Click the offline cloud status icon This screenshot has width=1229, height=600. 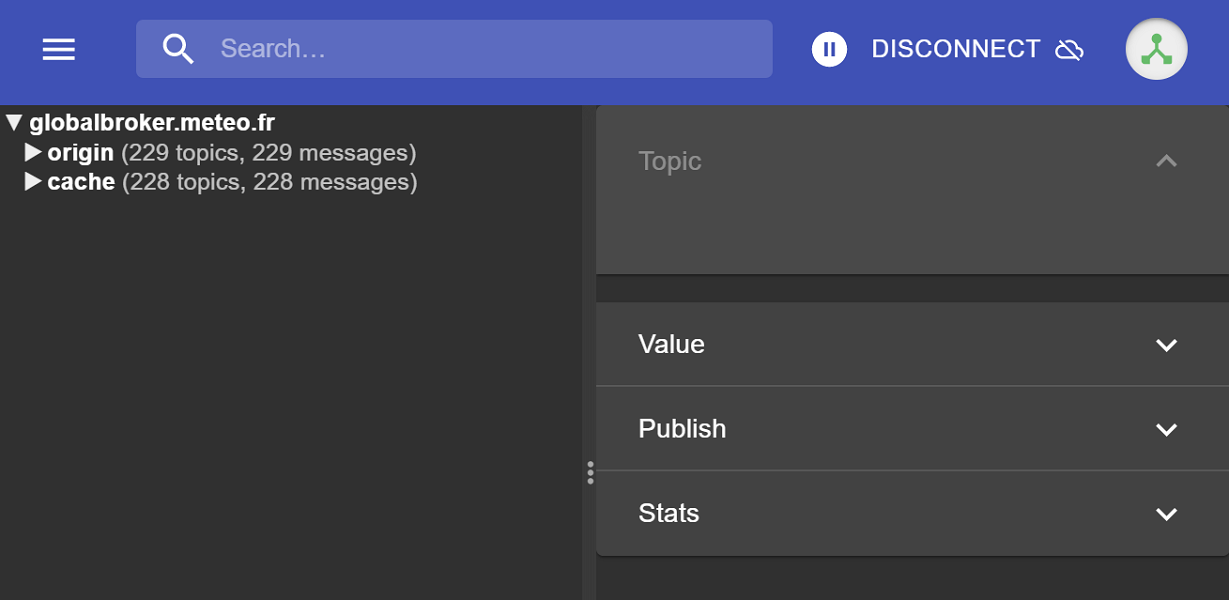click(x=1069, y=49)
